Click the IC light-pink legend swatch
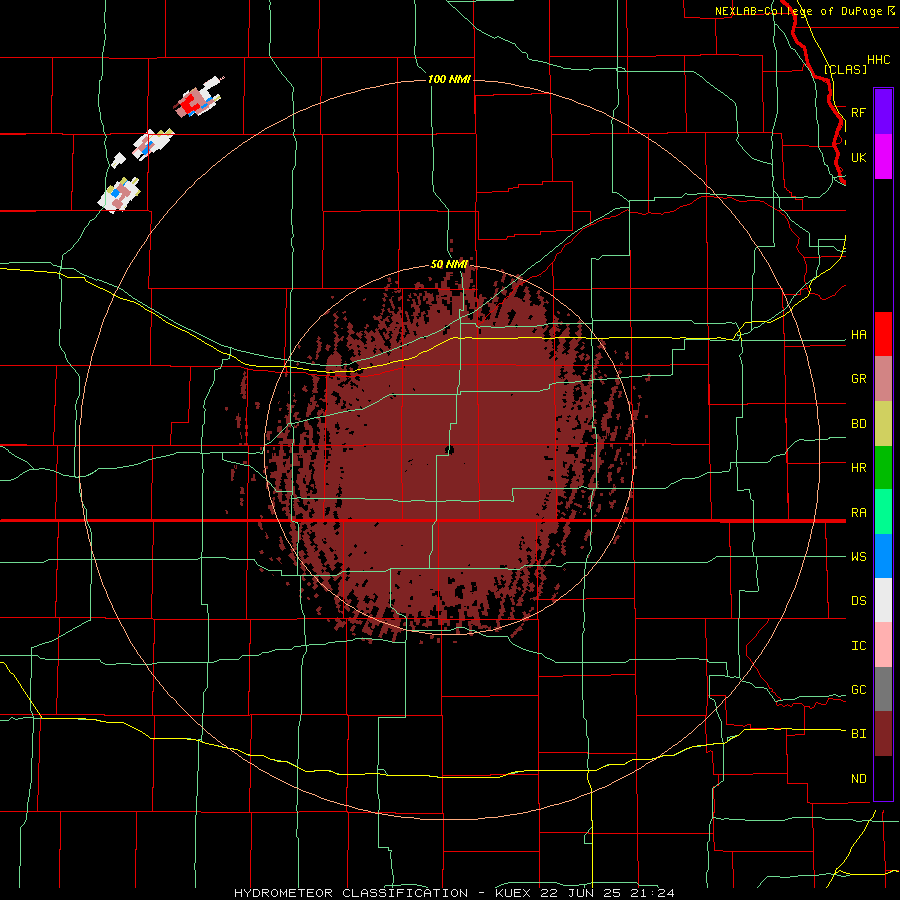The image size is (900, 900). pos(883,645)
